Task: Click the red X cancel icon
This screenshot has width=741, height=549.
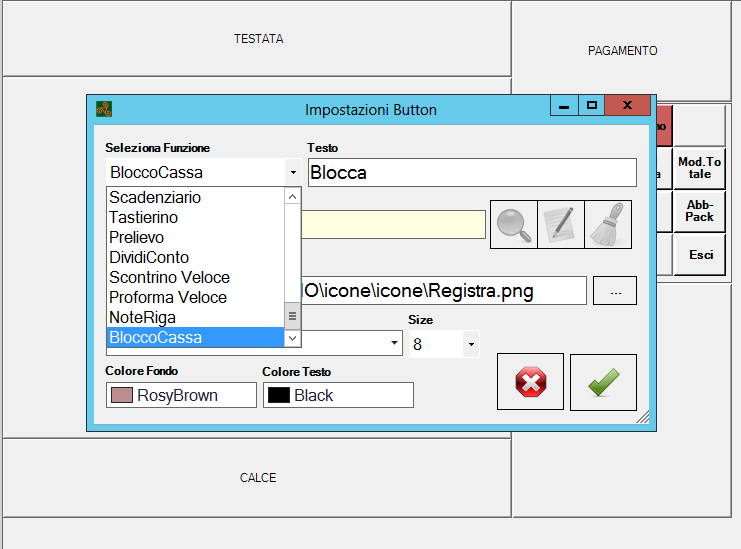Action: pyautogui.click(x=530, y=382)
